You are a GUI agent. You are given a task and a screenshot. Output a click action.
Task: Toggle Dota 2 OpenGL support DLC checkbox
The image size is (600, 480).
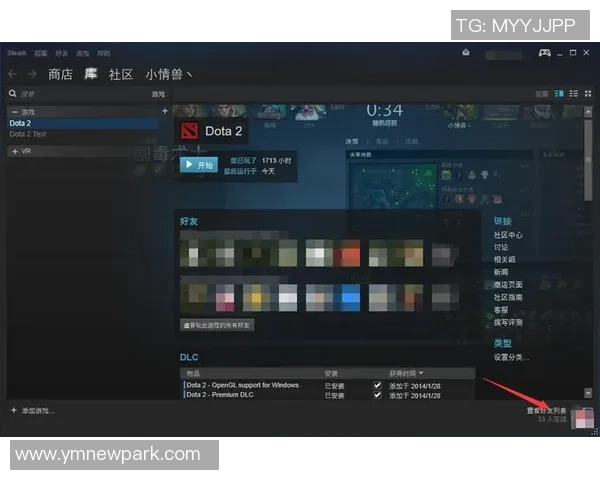tap(377, 385)
